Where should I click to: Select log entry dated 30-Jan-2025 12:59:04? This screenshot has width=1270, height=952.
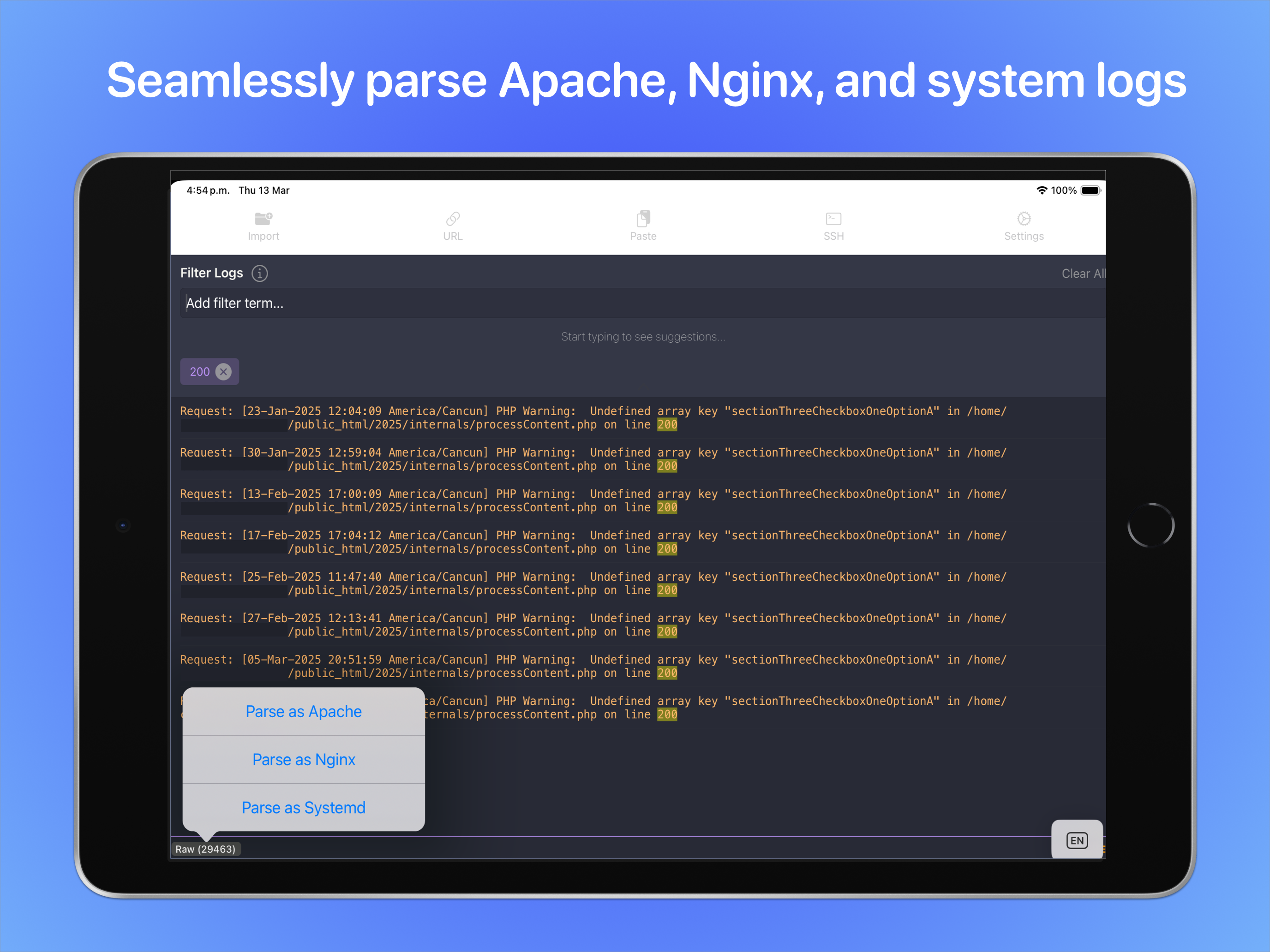click(637, 460)
